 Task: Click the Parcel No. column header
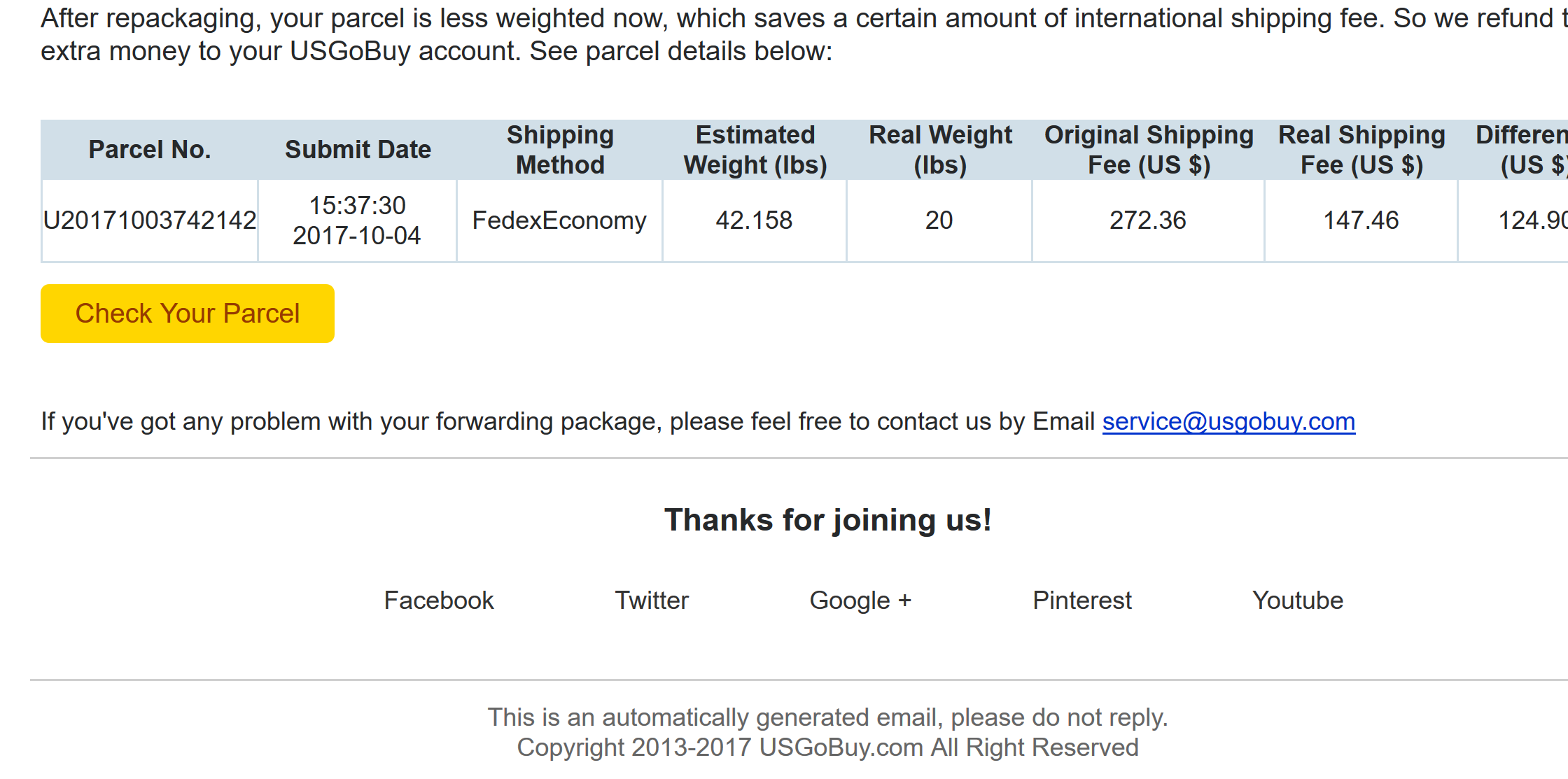point(150,150)
